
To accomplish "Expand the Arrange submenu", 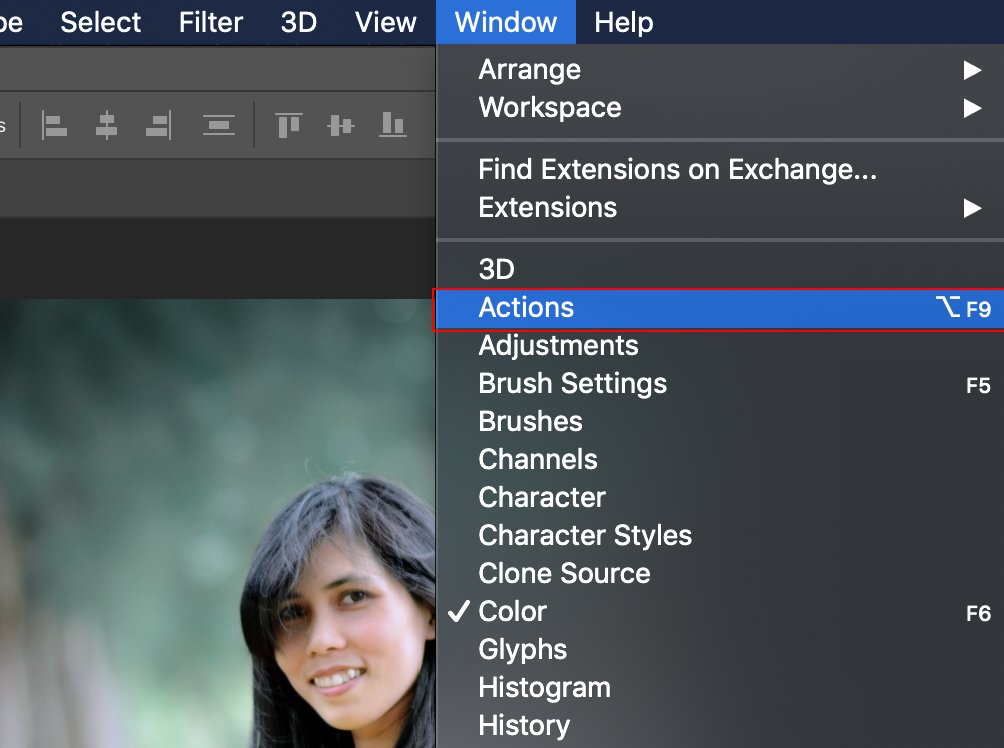I will [529, 69].
